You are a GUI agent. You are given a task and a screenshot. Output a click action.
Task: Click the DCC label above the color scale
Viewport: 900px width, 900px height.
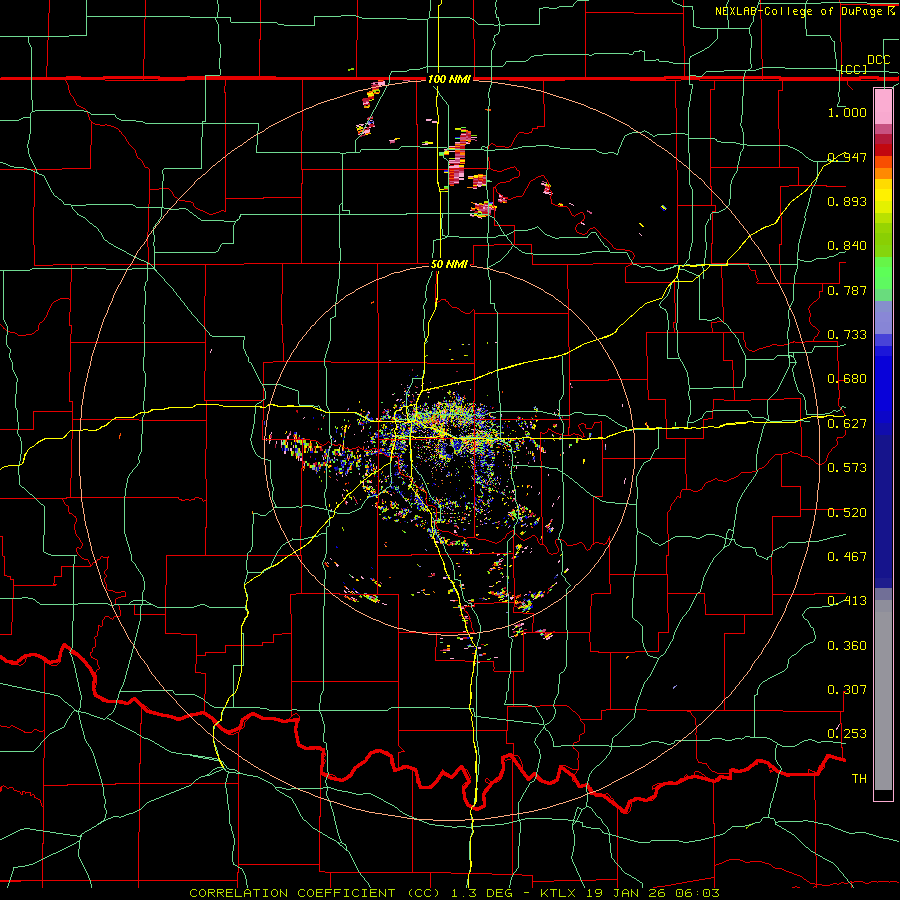(x=878, y=60)
